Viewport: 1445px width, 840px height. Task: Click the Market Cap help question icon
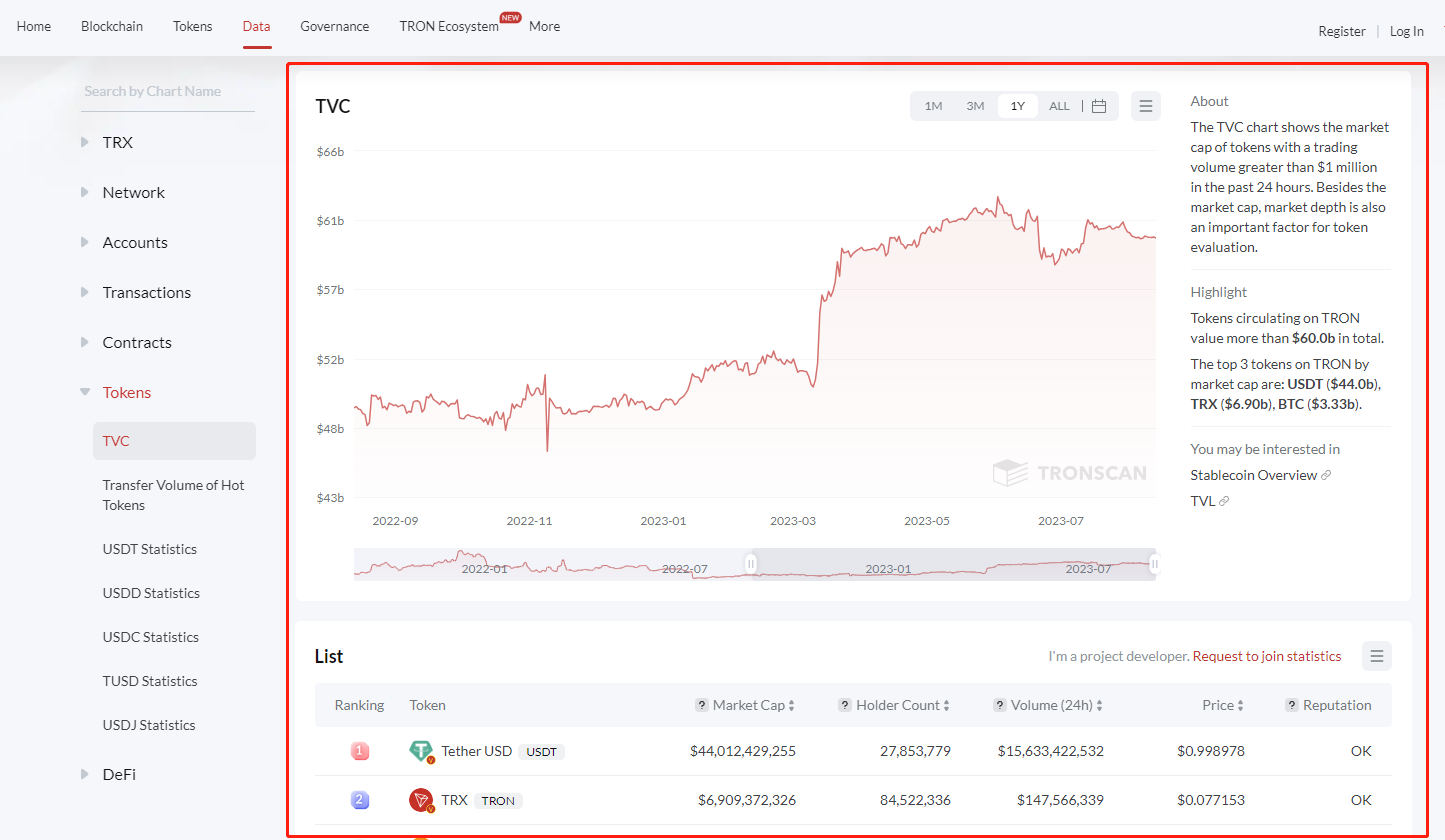pos(702,705)
